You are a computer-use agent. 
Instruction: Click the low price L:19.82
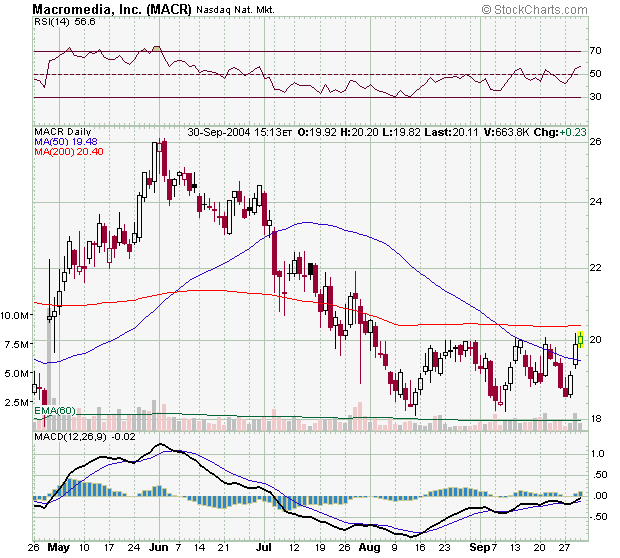click(x=401, y=132)
